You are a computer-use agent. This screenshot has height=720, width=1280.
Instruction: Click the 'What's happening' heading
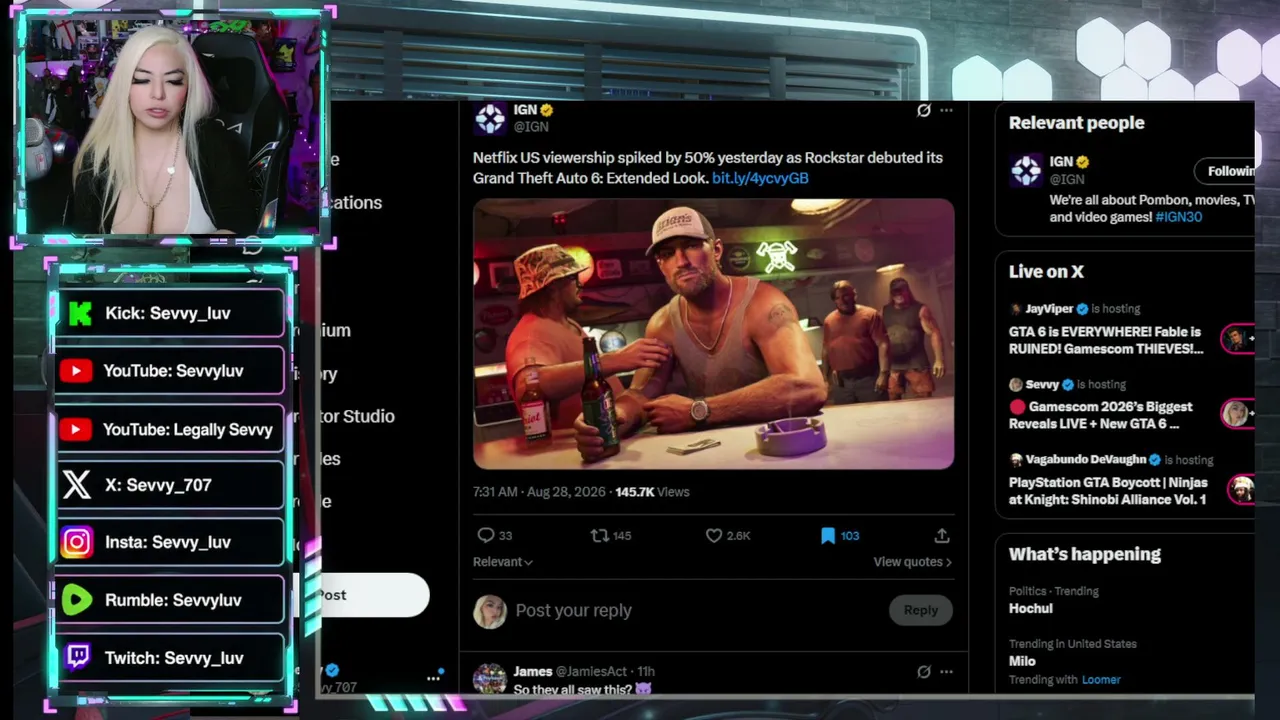click(x=1085, y=554)
